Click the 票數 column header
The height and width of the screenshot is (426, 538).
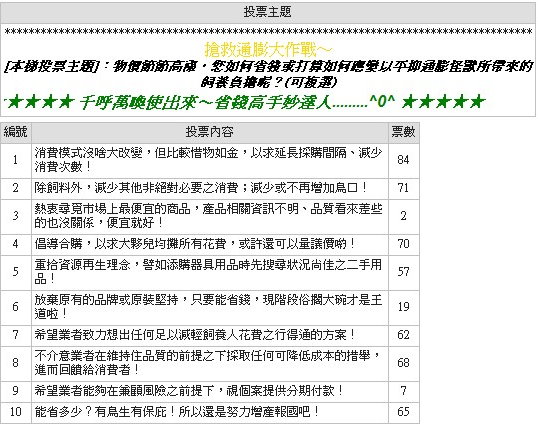404,132
